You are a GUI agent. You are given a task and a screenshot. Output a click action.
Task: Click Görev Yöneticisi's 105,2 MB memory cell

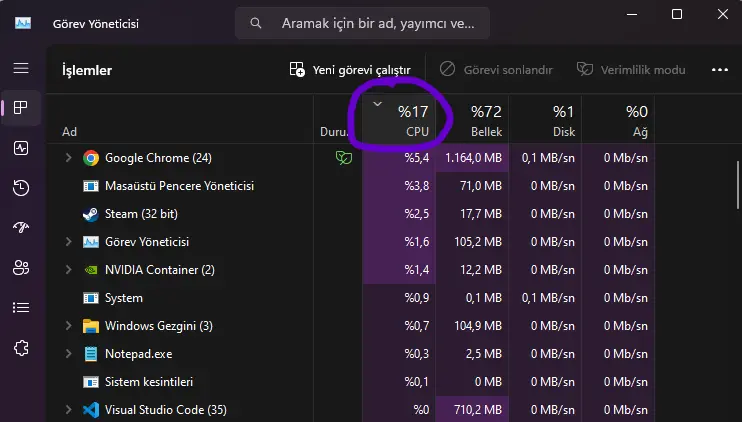tap(472, 242)
